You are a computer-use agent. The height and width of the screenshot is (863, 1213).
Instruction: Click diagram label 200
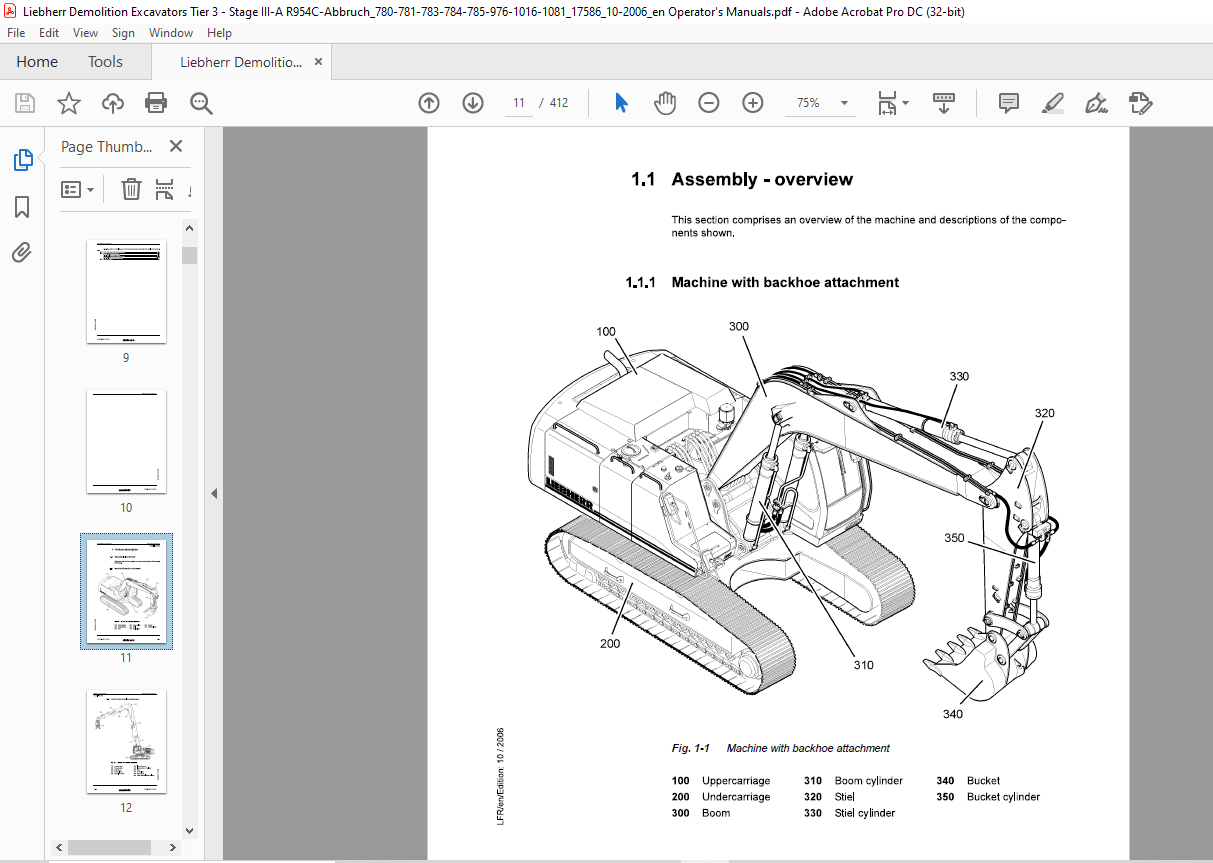(x=610, y=644)
